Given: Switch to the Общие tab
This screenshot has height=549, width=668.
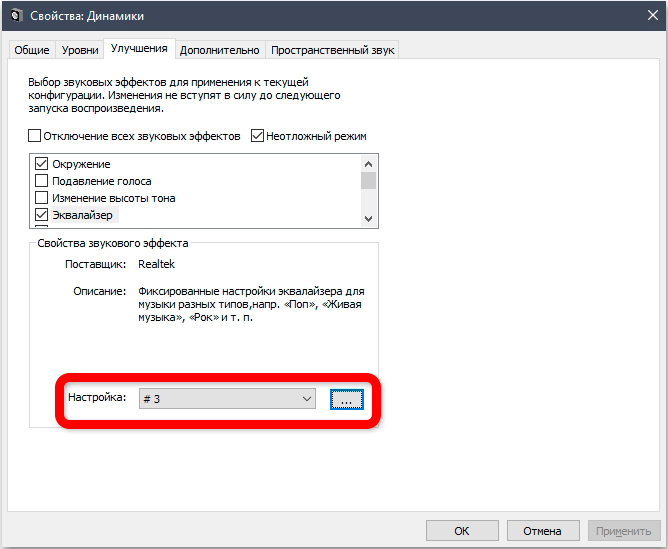Looking at the screenshot, I should click(32, 50).
